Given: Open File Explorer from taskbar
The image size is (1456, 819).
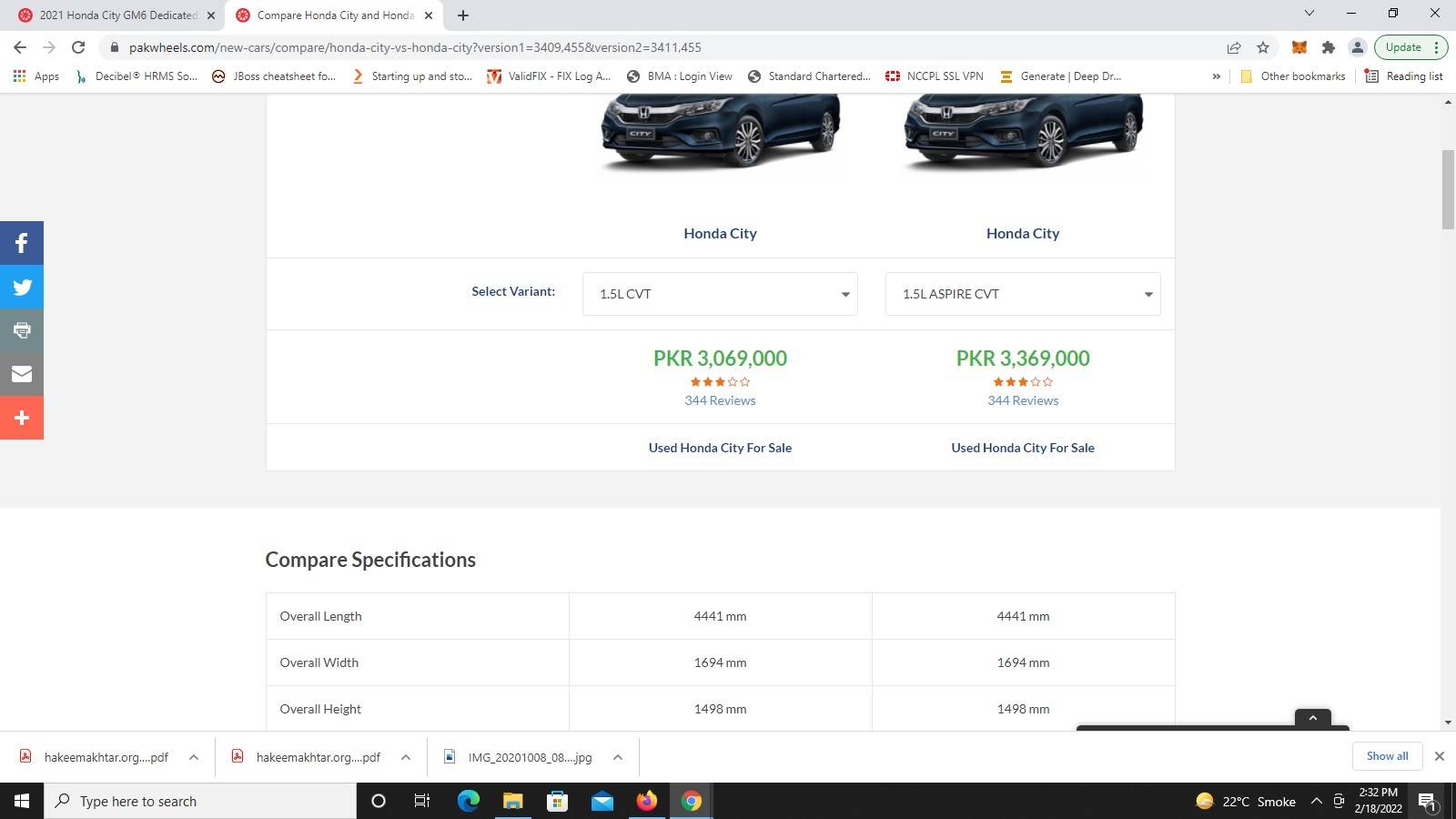Looking at the screenshot, I should click(512, 801).
